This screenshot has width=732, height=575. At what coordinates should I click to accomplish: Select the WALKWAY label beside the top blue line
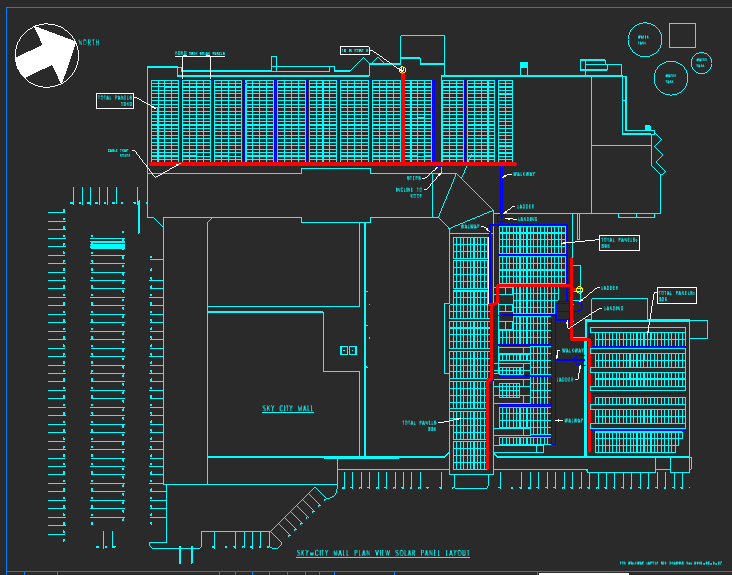525,174
